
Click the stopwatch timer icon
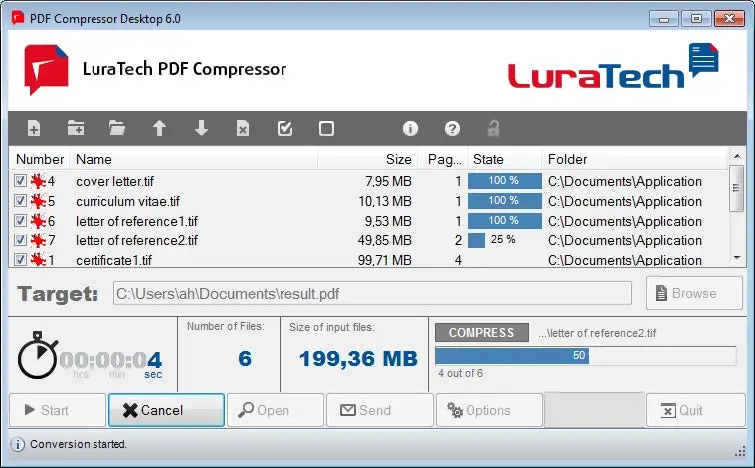coord(38,355)
